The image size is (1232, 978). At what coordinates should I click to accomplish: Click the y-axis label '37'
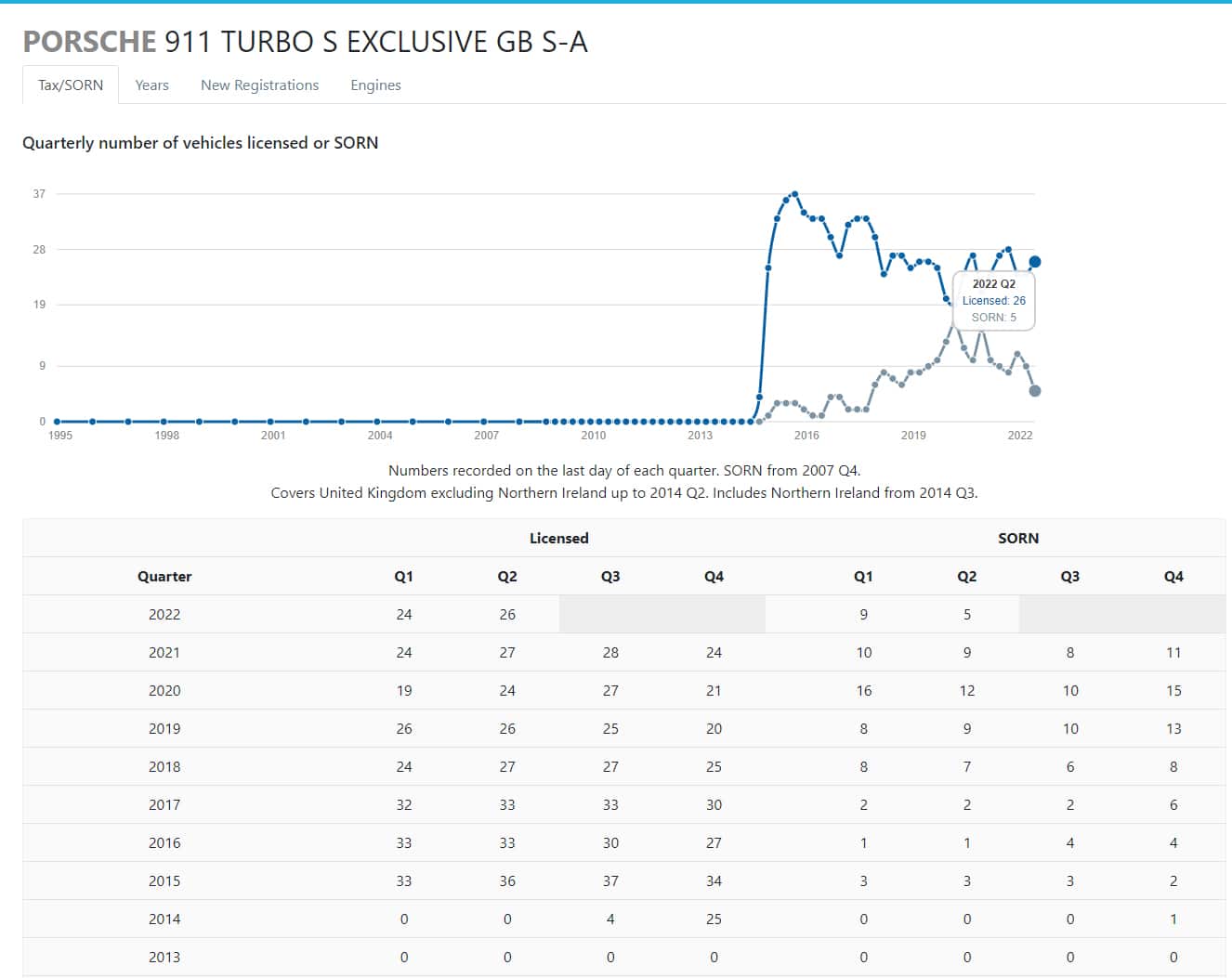[x=39, y=194]
